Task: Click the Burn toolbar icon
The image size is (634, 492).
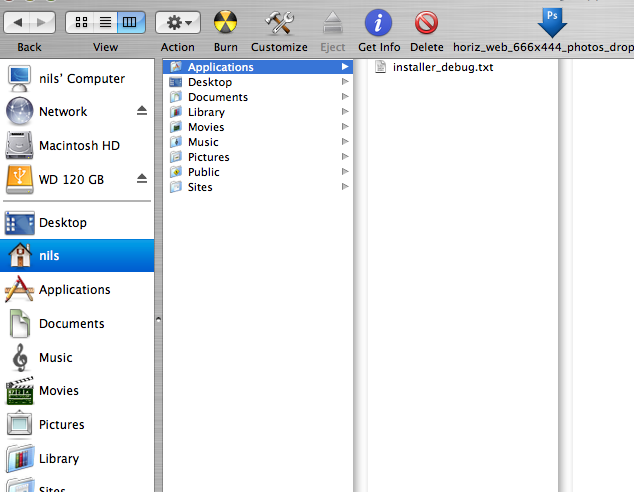Action: 225,22
